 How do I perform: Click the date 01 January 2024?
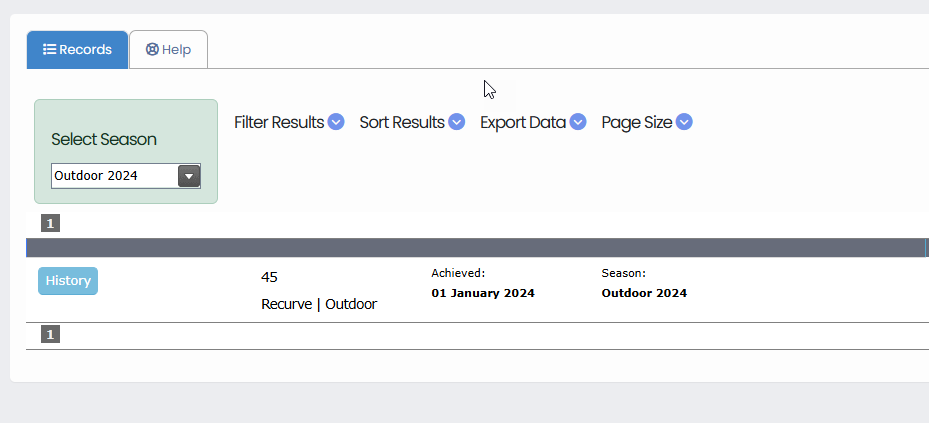pos(483,293)
